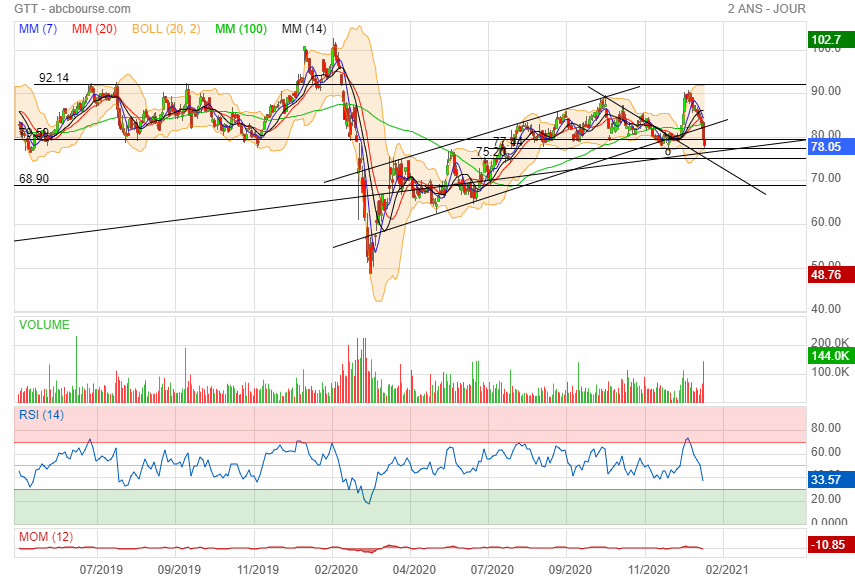Click the 75.20 level annotation
Image resolution: width=855 pixels, height=580 pixels.
tap(491, 152)
